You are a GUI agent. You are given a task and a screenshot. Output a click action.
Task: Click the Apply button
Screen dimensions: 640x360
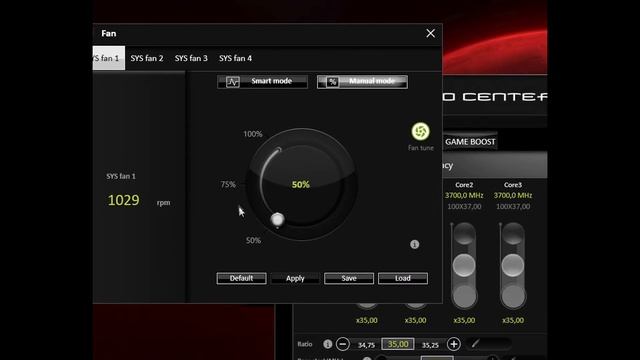pos(295,278)
